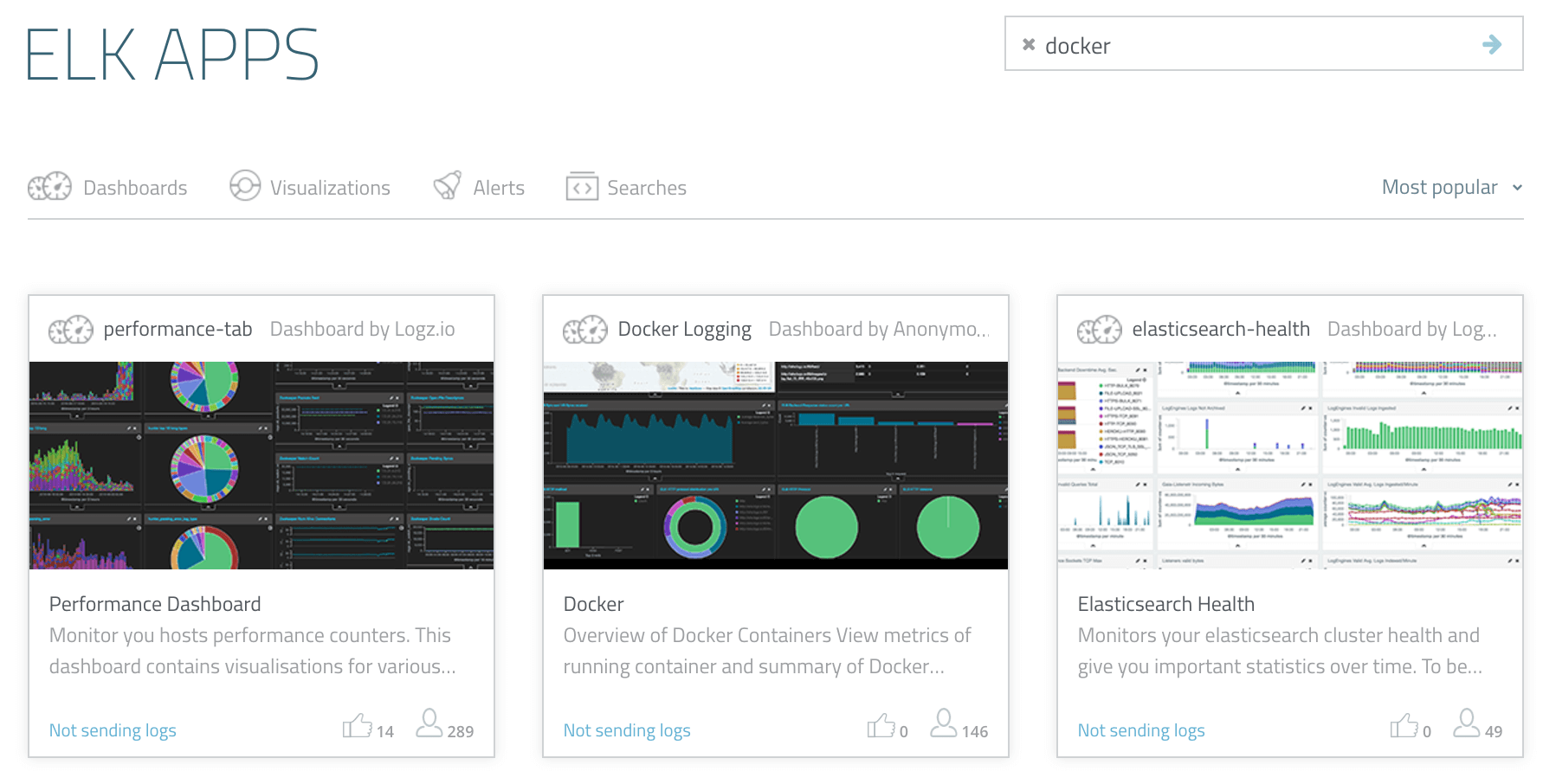Select the Alerts tab
The width and height of the screenshot is (1543, 784).
click(479, 187)
